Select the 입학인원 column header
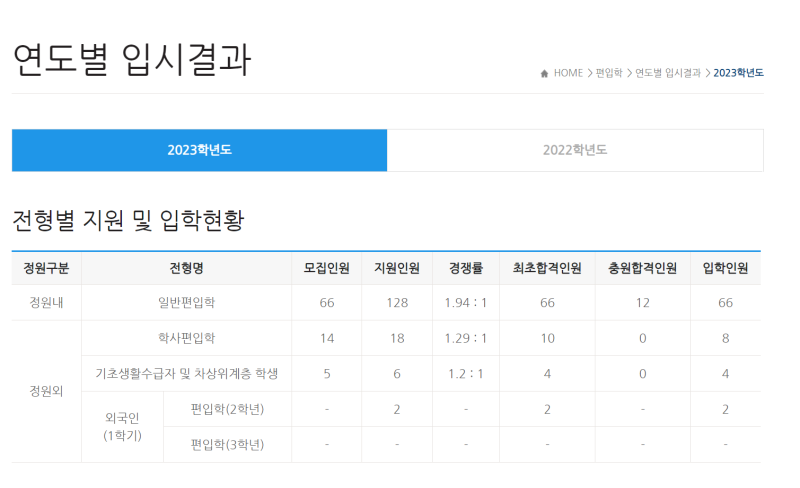The width and height of the screenshot is (800, 488). (725, 268)
